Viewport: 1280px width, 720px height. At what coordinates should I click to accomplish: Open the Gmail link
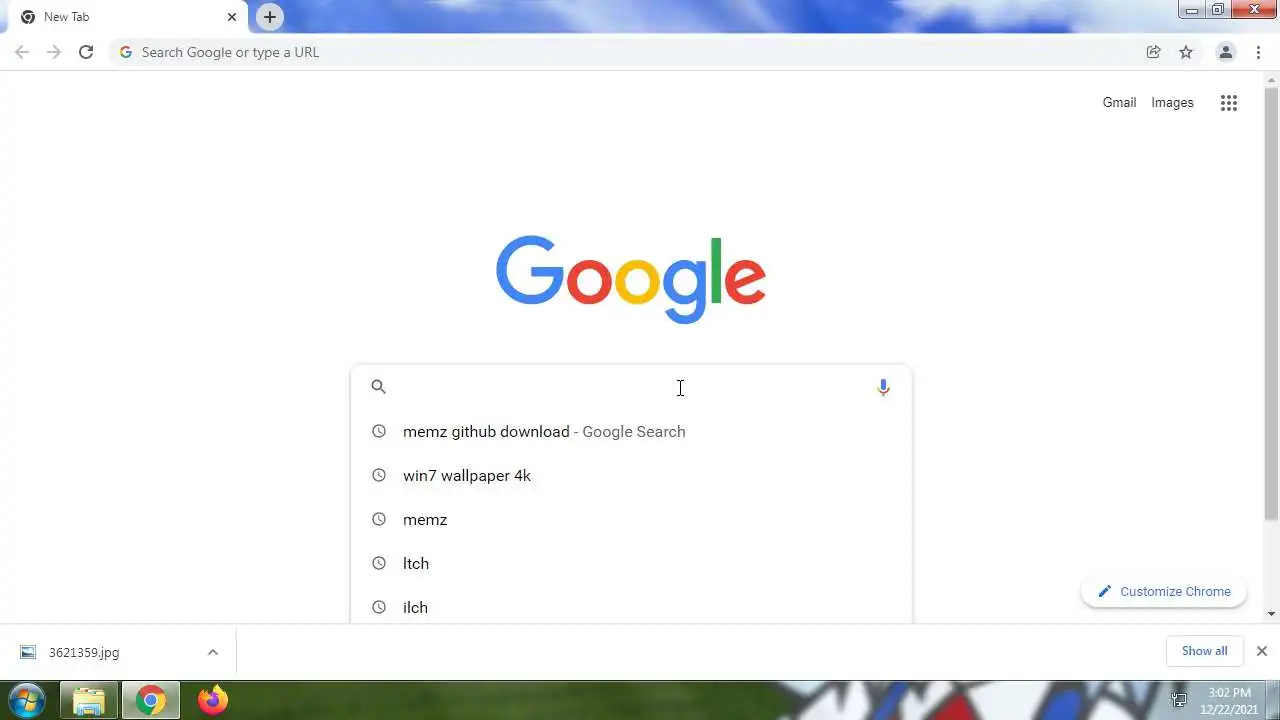pos(1119,102)
